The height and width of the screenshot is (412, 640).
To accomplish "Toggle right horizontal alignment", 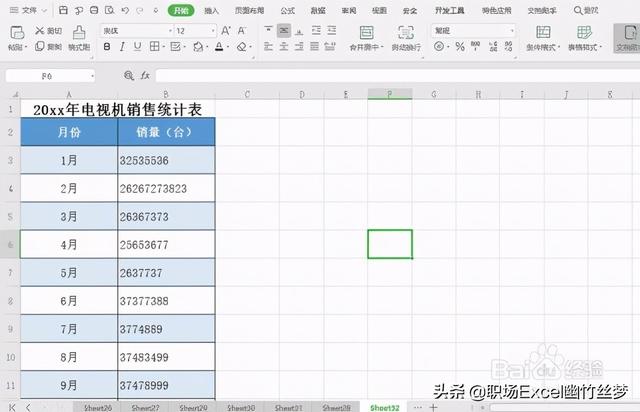I will [299, 47].
